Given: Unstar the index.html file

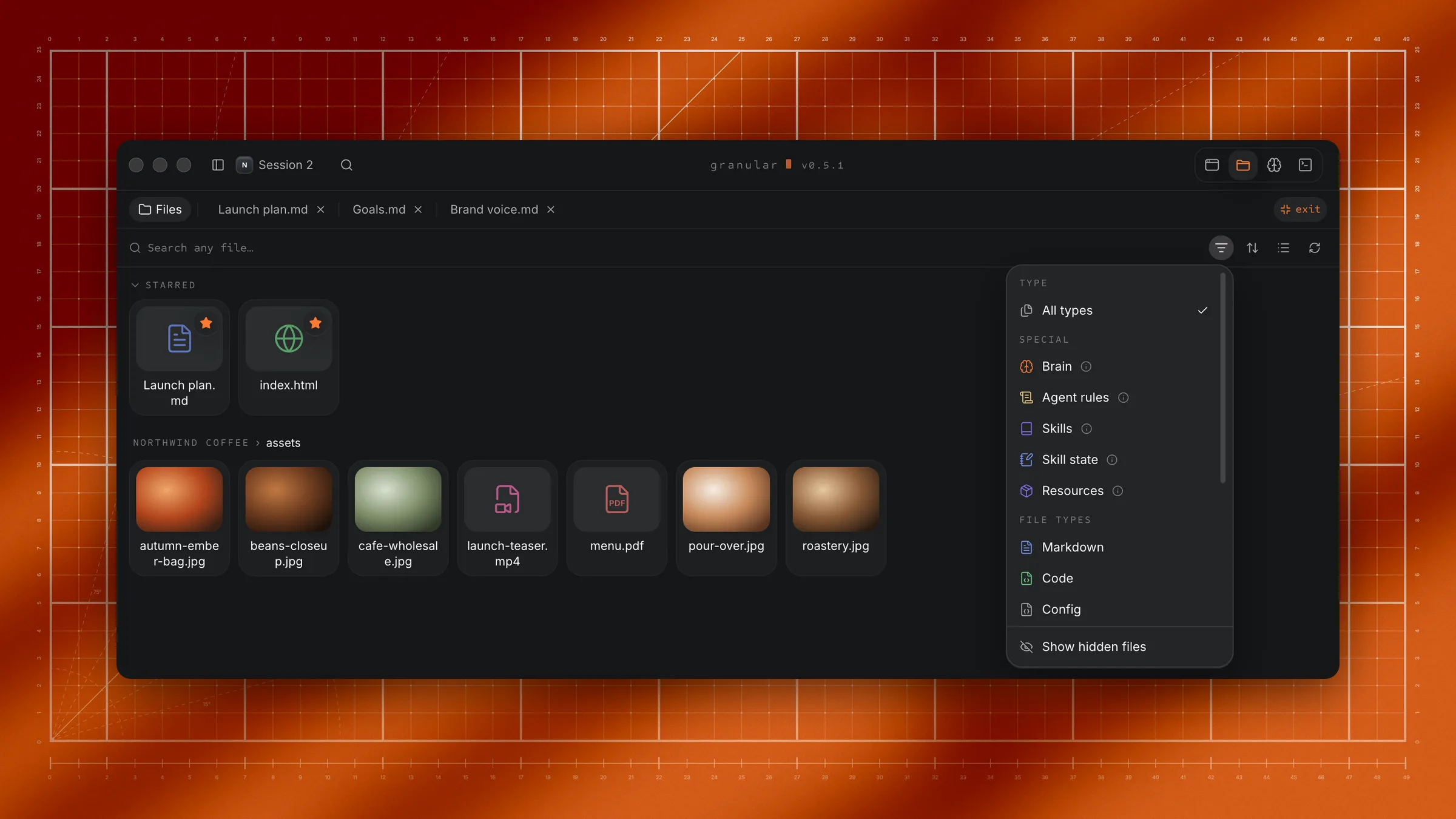Looking at the screenshot, I should tap(315, 323).
